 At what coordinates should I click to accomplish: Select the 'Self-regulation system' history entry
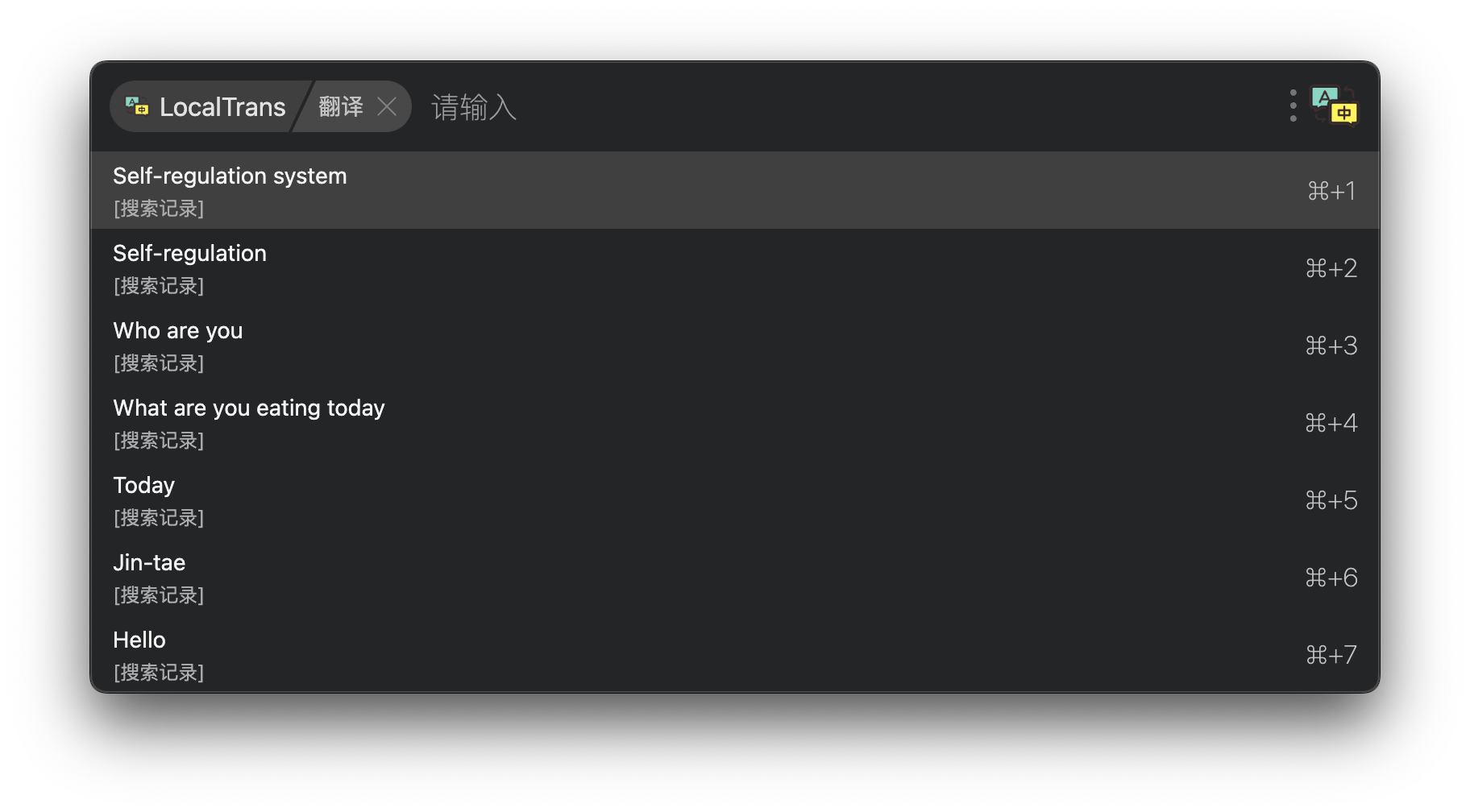click(x=735, y=190)
